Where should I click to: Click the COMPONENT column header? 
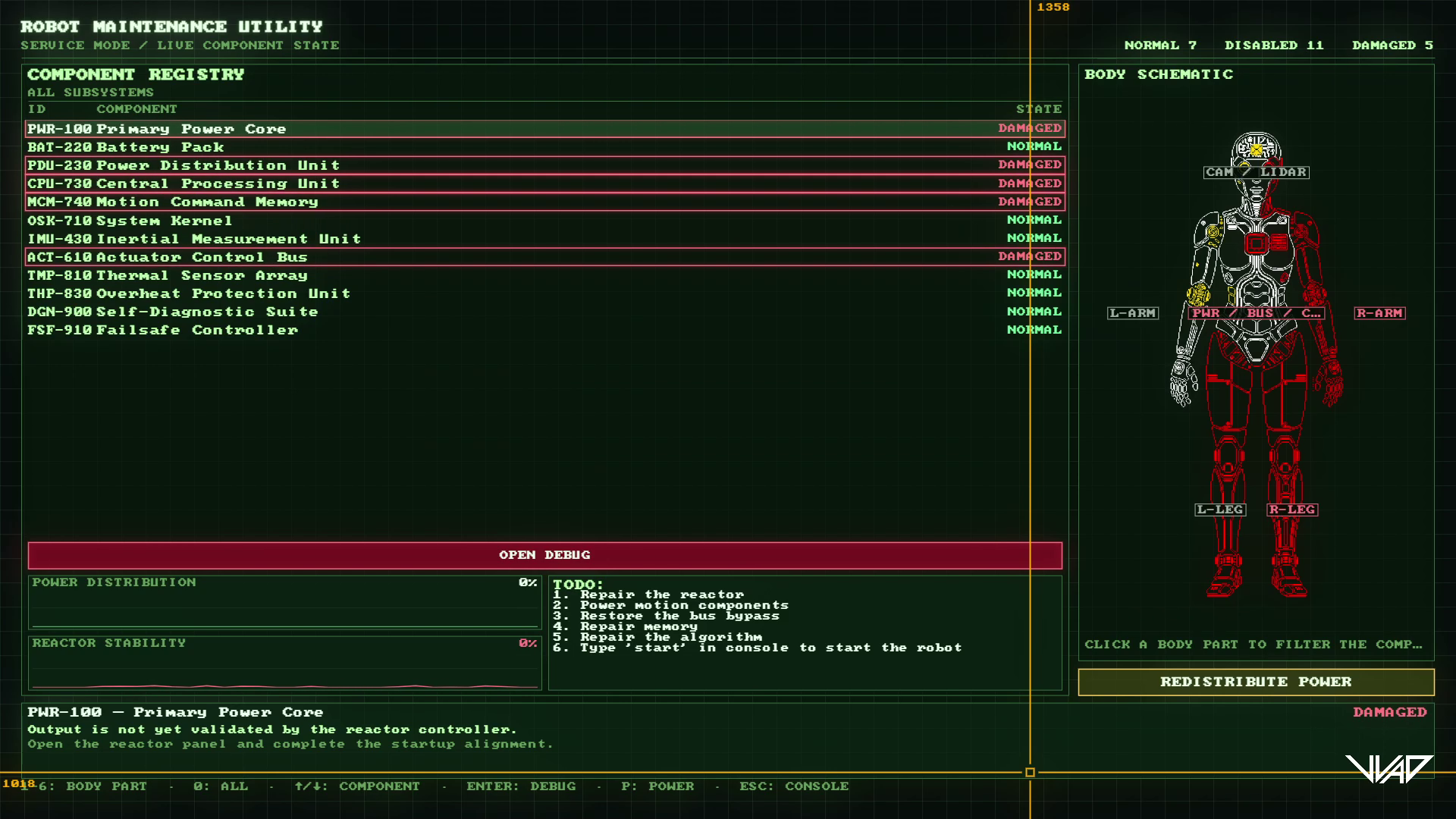[136, 109]
